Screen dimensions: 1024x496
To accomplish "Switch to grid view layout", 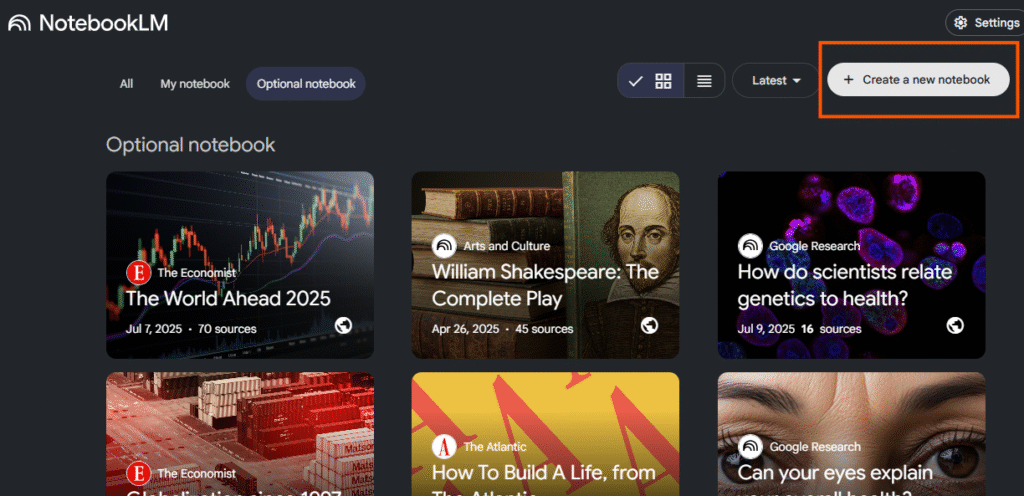I will 663,81.
